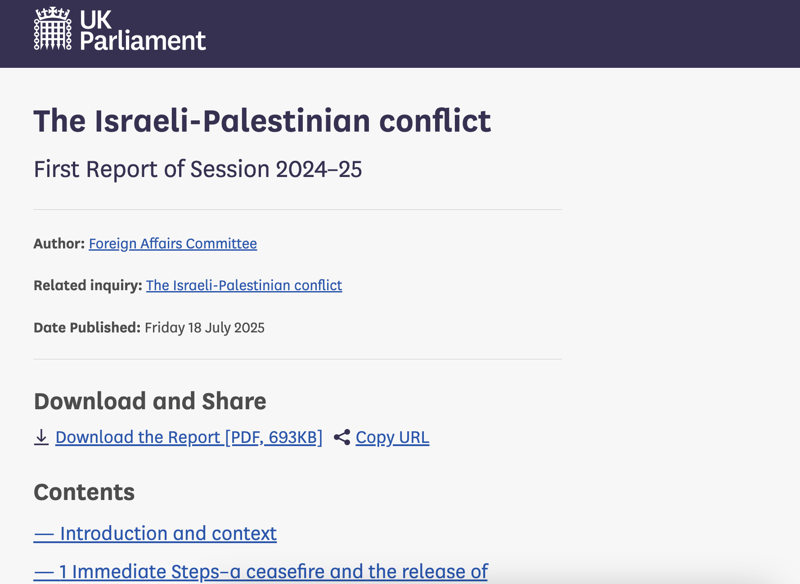Viewport: 800px width, 584px height.
Task: Click the share icon beside Copy URL
Action: 342,437
